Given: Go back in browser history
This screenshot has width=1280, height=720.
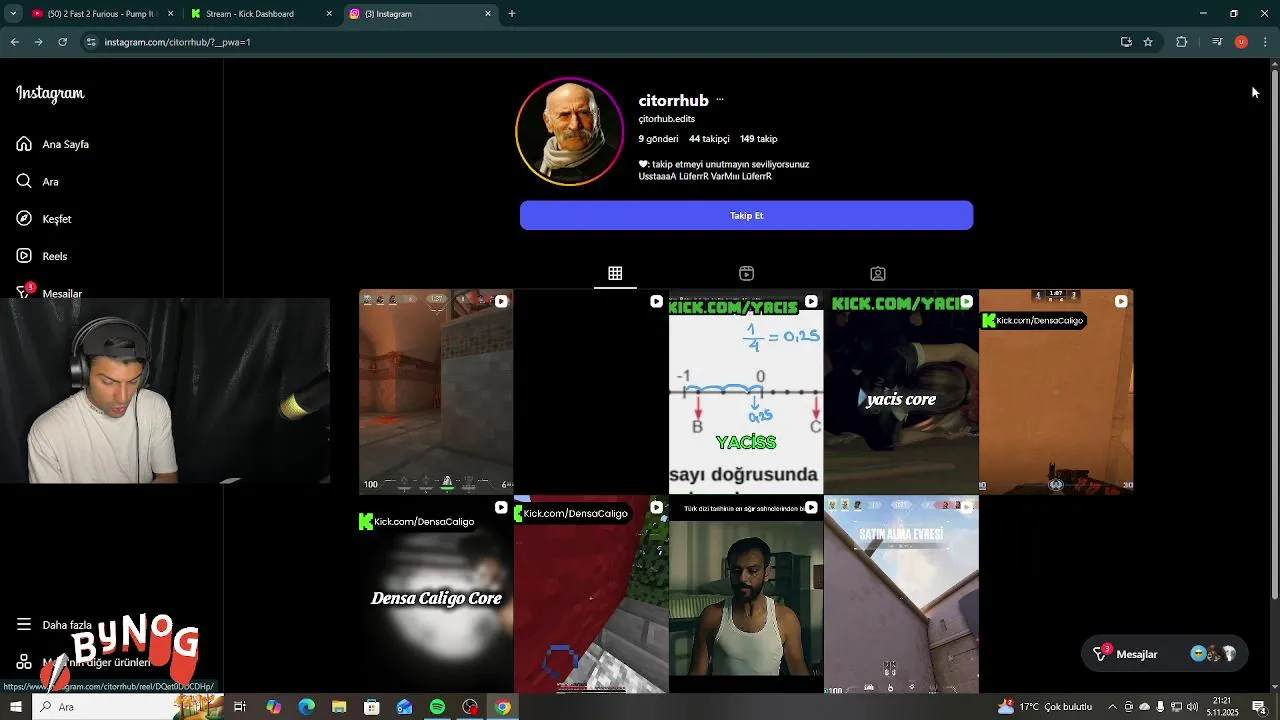Looking at the screenshot, I should coord(14,42).
